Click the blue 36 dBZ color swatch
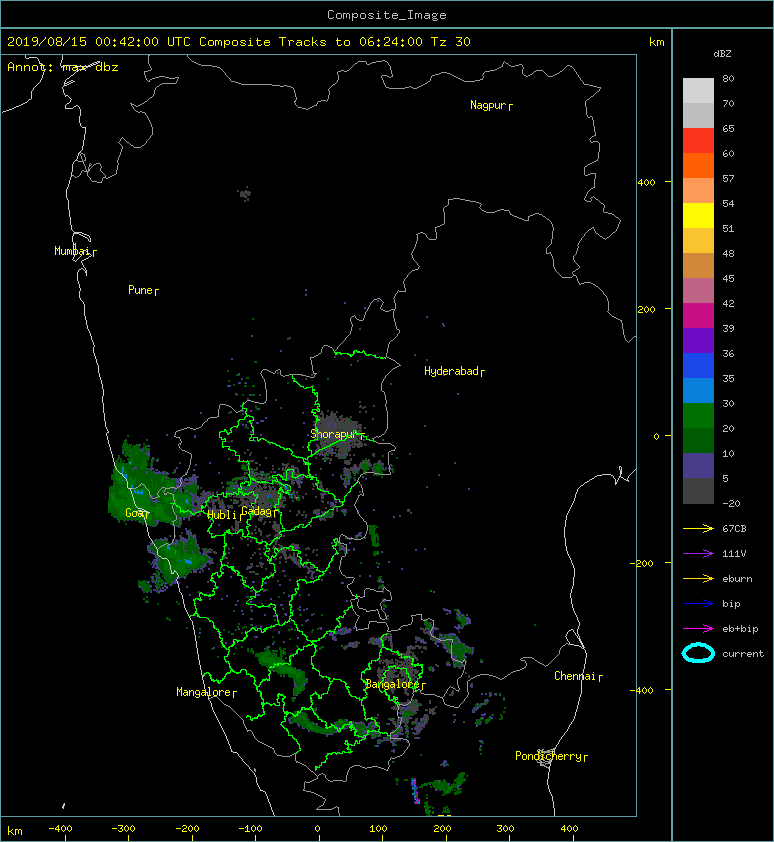The width and height of the screenshot is (774, 842). [x=698, y=365]
